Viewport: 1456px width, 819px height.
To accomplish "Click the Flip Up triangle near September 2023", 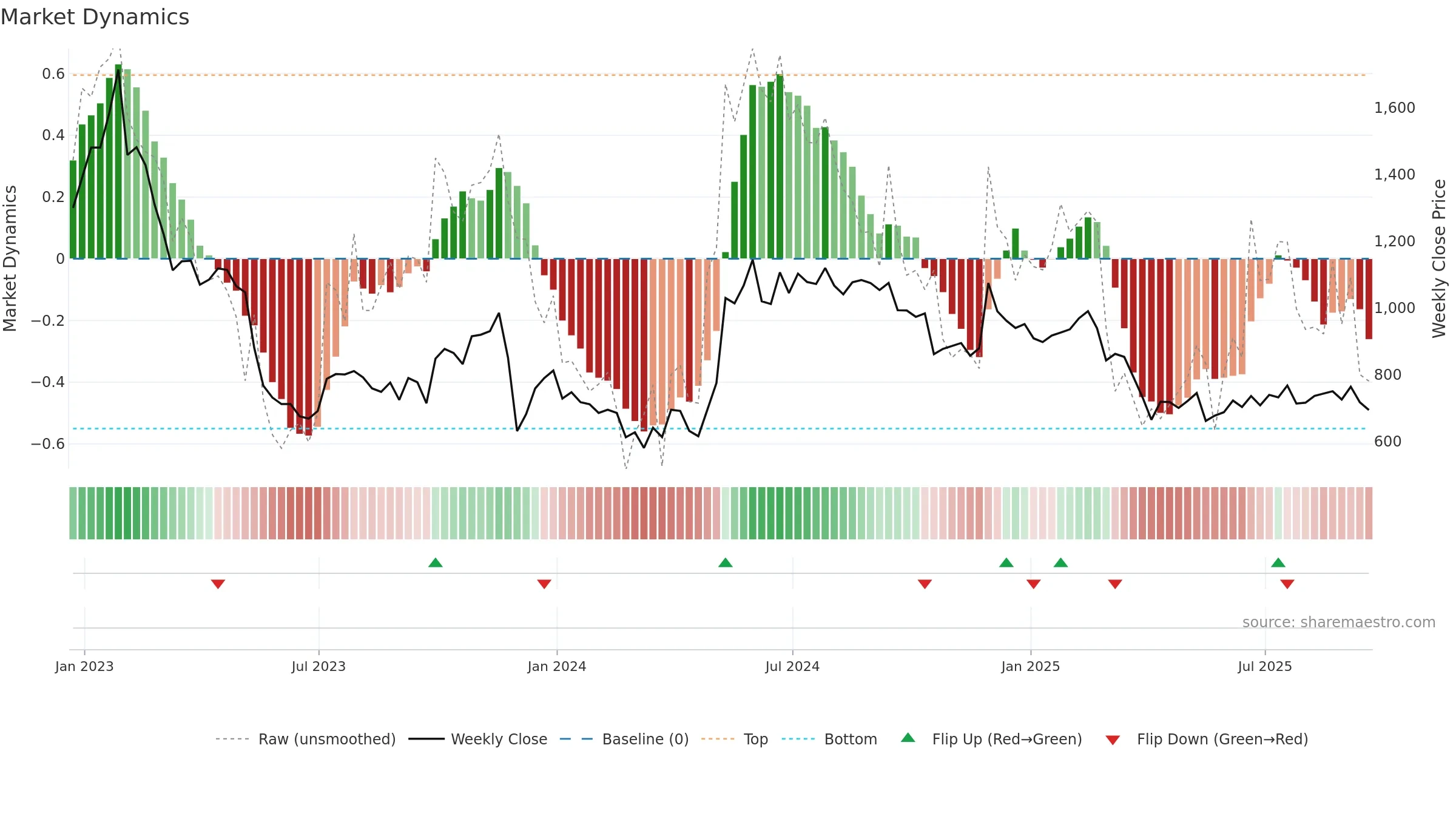I will click(x=435, y=562).
